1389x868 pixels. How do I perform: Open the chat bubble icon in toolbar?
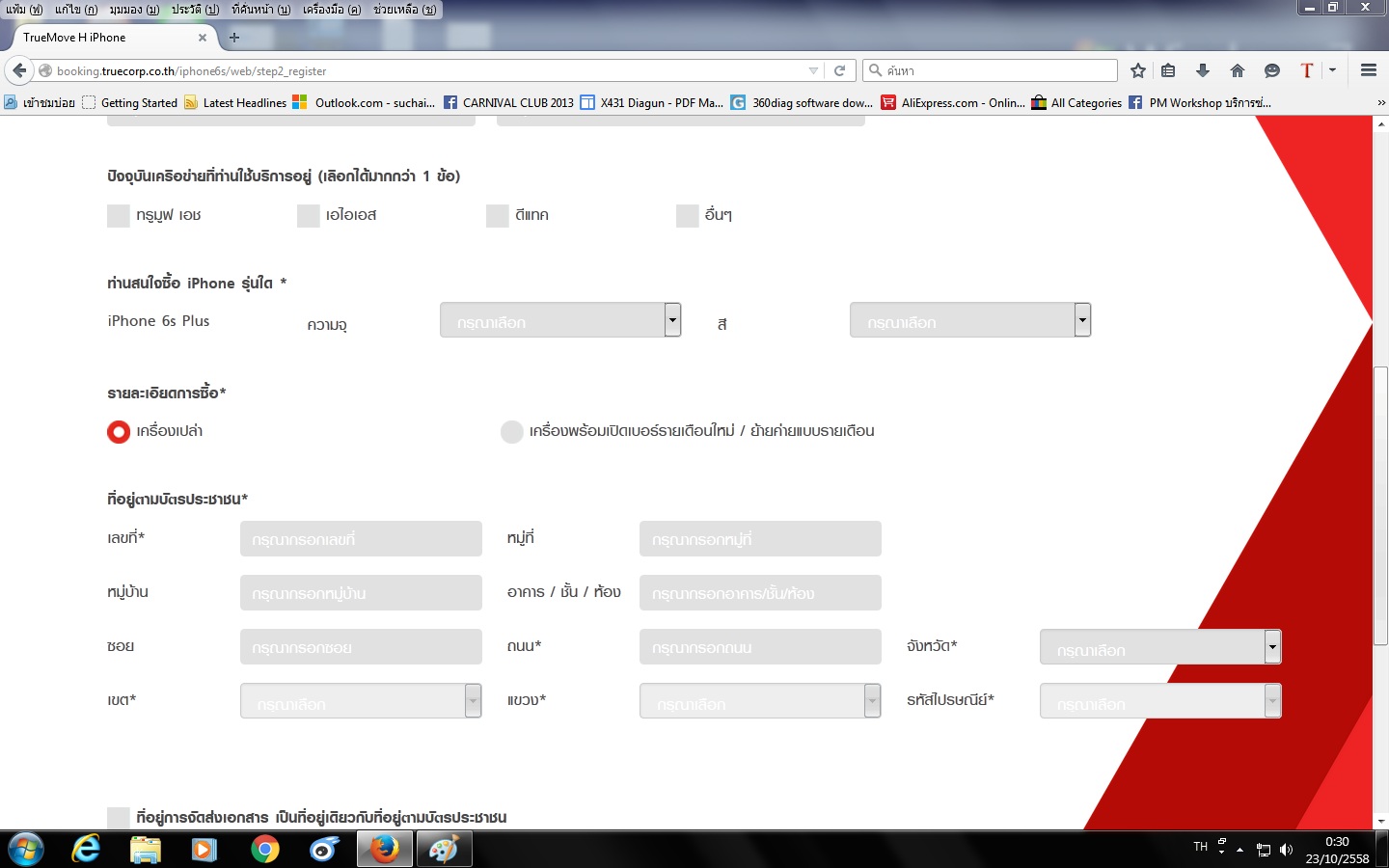tap(1272, 70)
